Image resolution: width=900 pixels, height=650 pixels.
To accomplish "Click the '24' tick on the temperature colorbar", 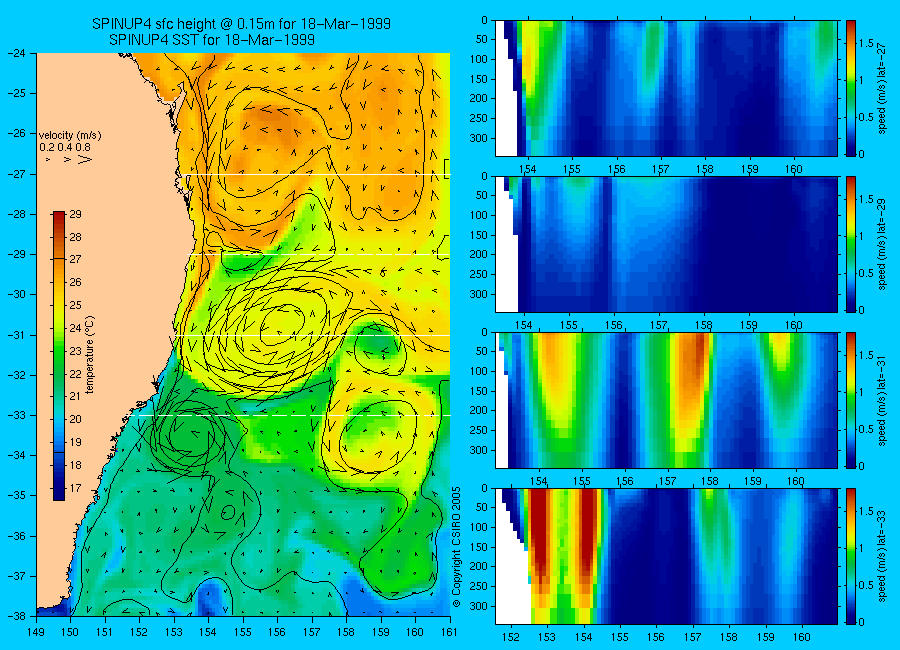I will click(75, 328).
